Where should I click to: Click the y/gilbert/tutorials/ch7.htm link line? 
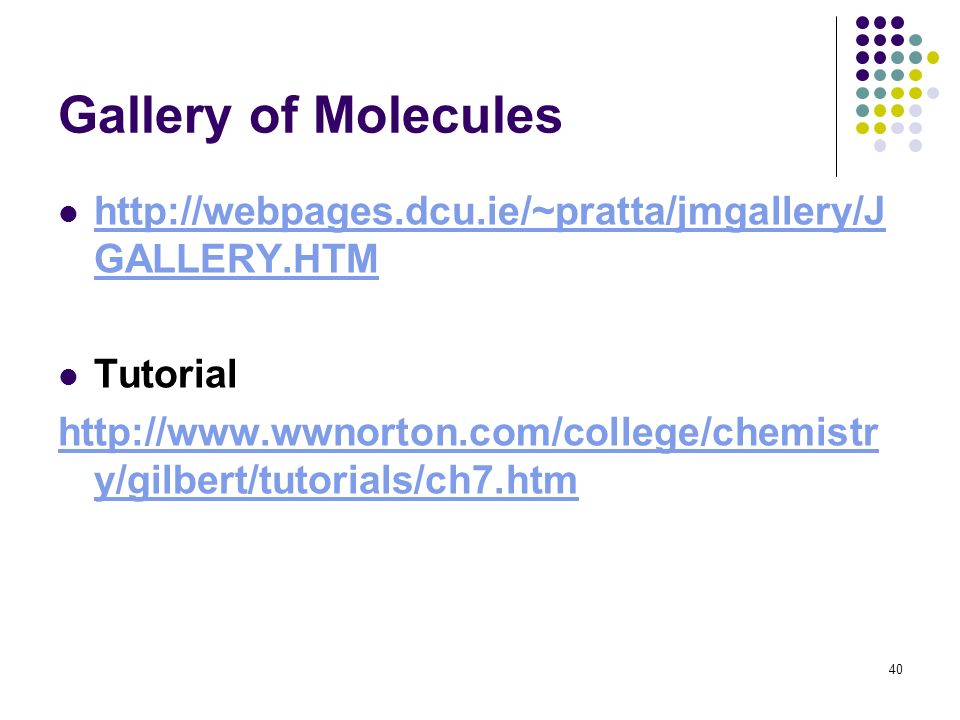pyautogui.click(x=335, y=482)
